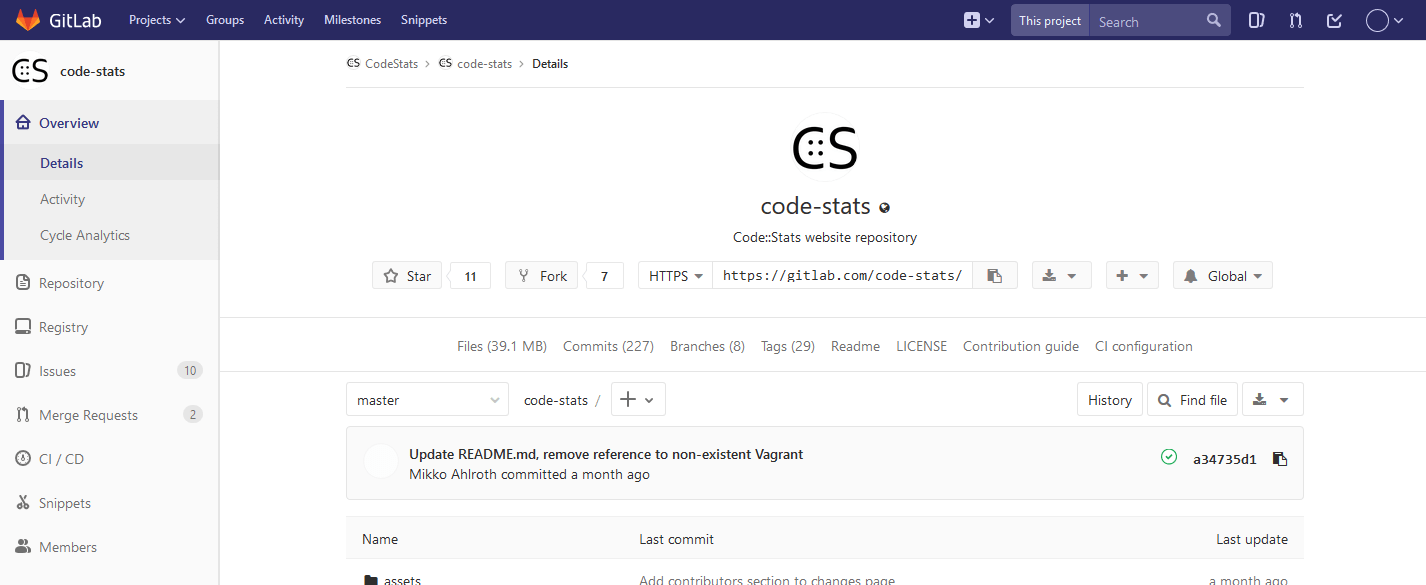Click the History button

1109,400
